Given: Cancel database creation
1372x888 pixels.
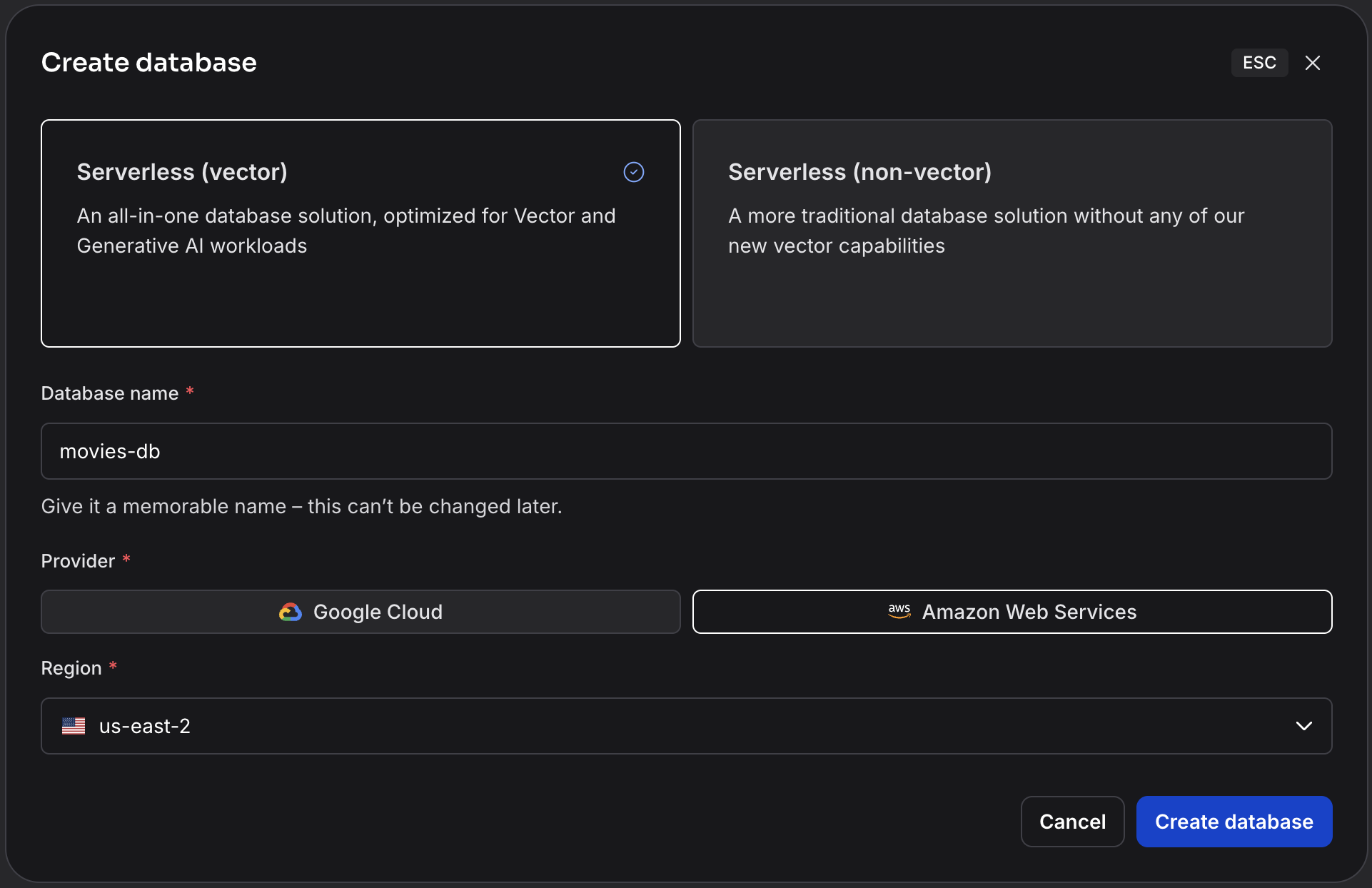Looking at the screenshot, I should click(x=1072, y=822).
